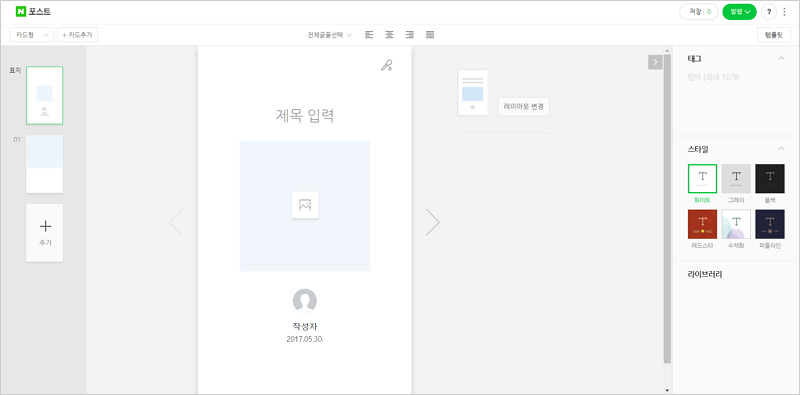This screenshot has height=395, width=800.
Task: Collapse the right side panel arrow
Action: 655,62
